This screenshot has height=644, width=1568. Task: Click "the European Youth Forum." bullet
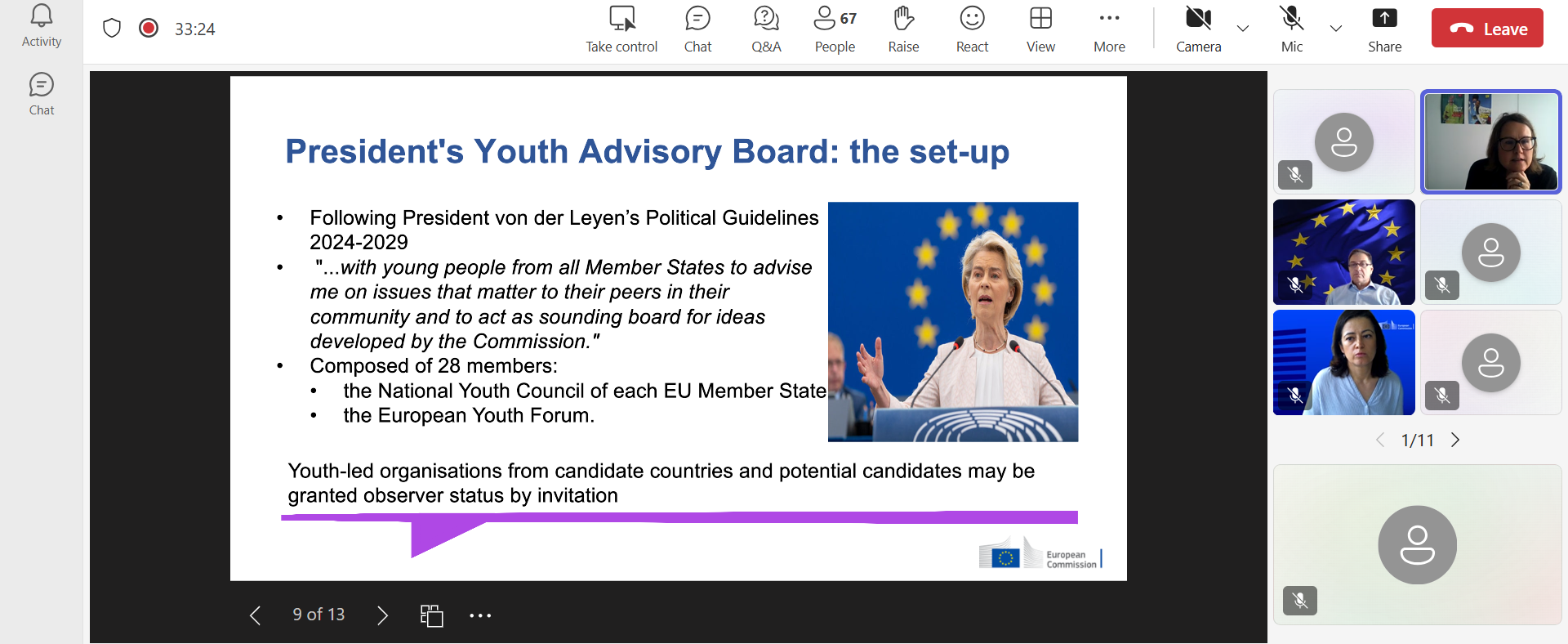(x=469, y=415)
